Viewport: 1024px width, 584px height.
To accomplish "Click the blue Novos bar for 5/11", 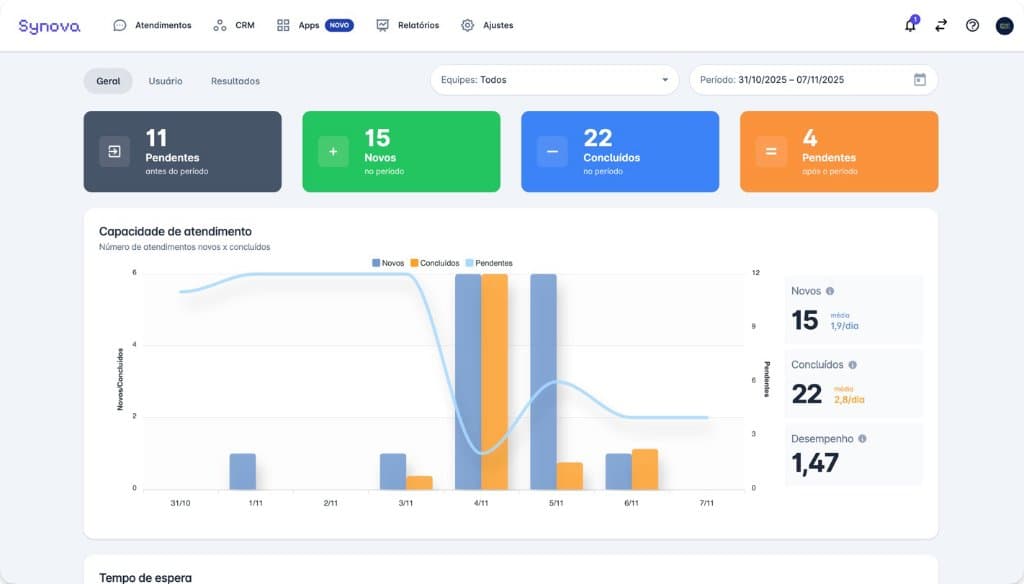I will pyautogui.click(x=543, y=382).
